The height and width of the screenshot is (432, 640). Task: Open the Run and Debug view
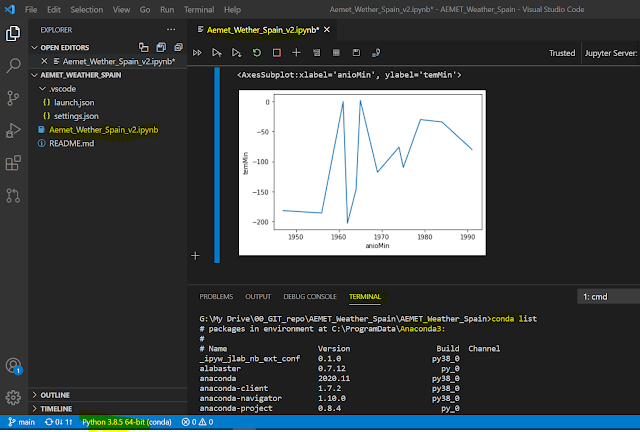click(x=13, y=131)
